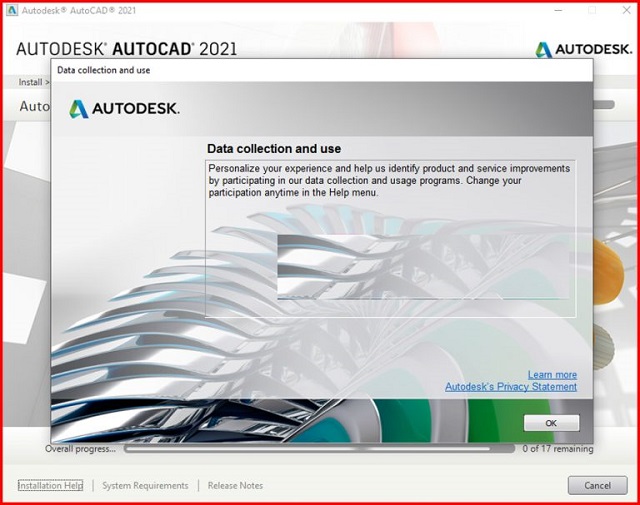Open Installation Help
The width and height of the screenshot is (640, 505).
(x=51, y=485)
